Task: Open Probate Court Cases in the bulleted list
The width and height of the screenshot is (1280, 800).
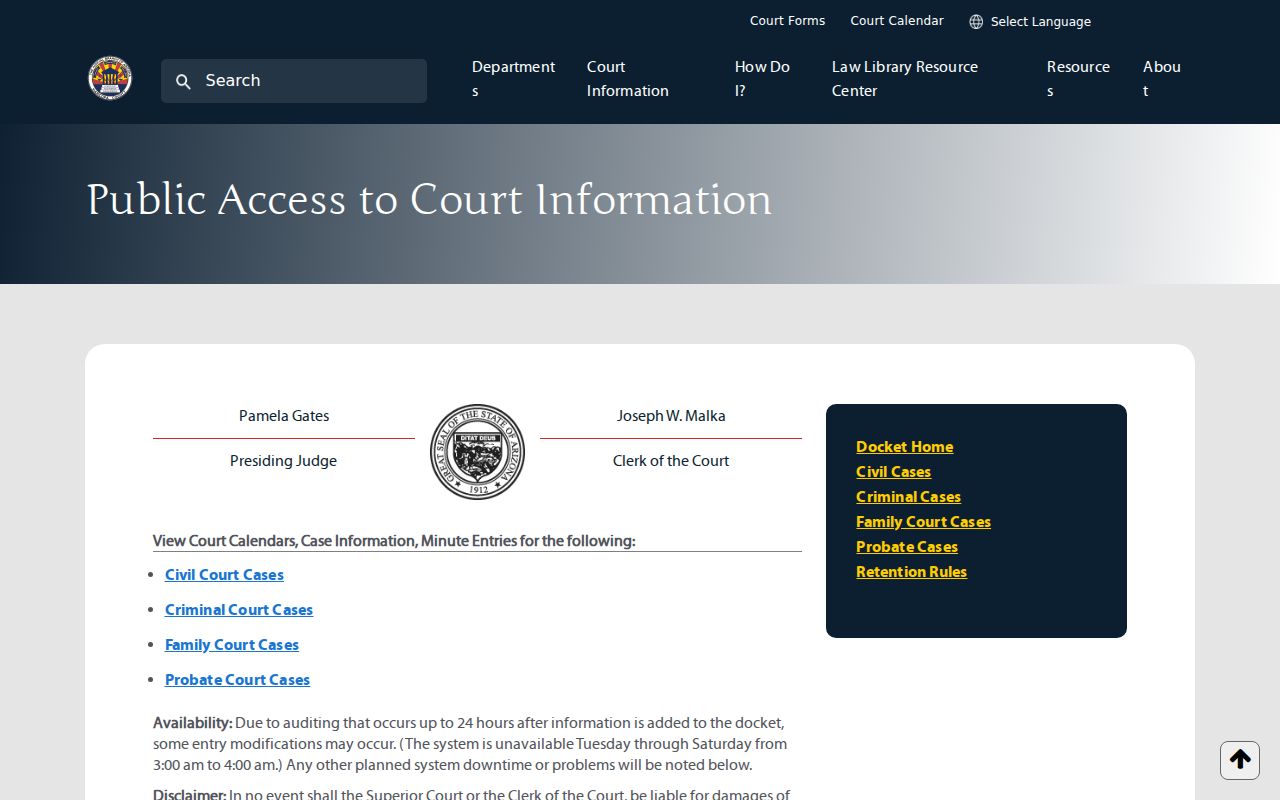Action: click(x=237, y=680)
